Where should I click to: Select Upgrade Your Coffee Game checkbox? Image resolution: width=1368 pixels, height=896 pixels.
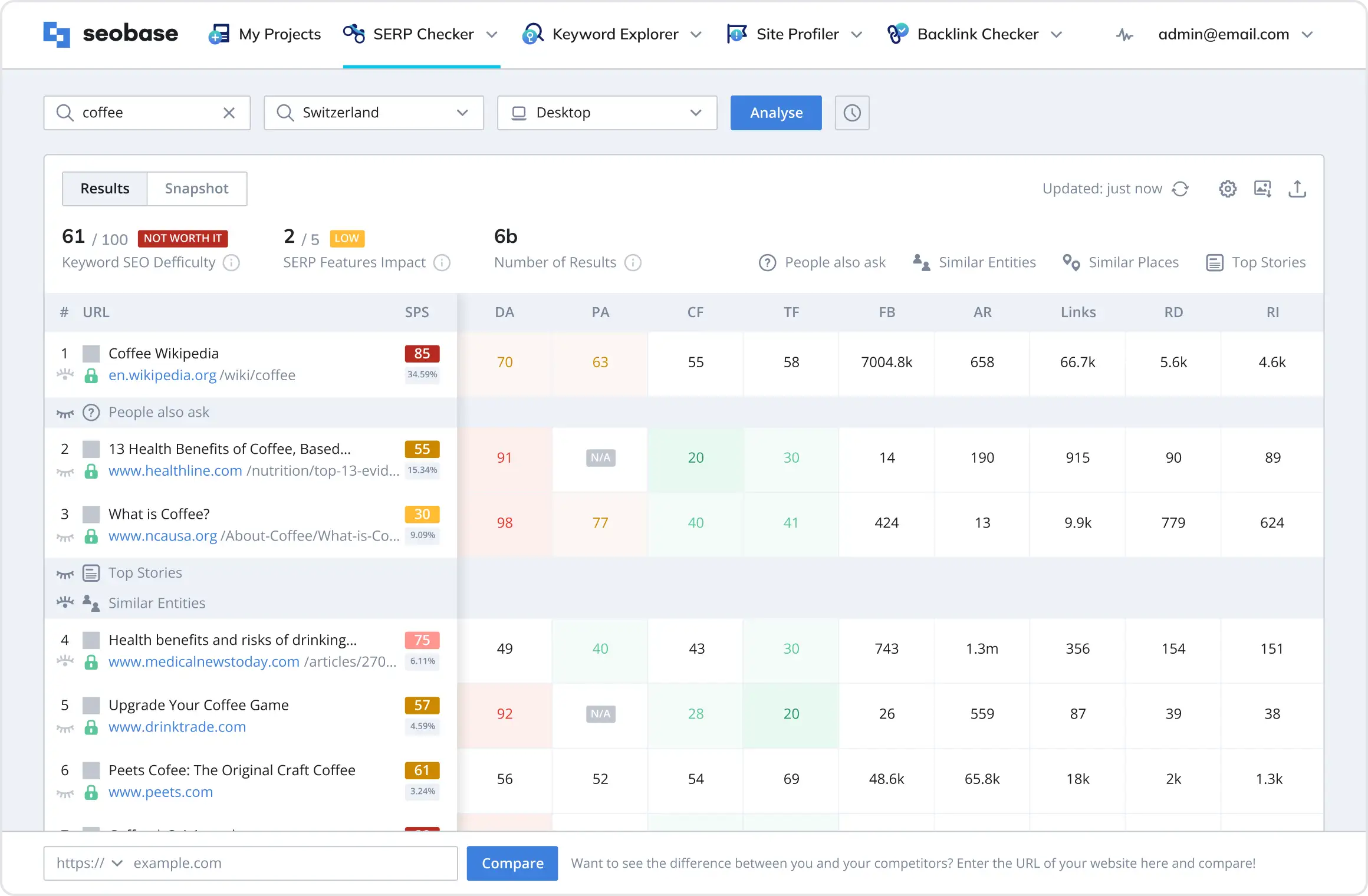91,706
